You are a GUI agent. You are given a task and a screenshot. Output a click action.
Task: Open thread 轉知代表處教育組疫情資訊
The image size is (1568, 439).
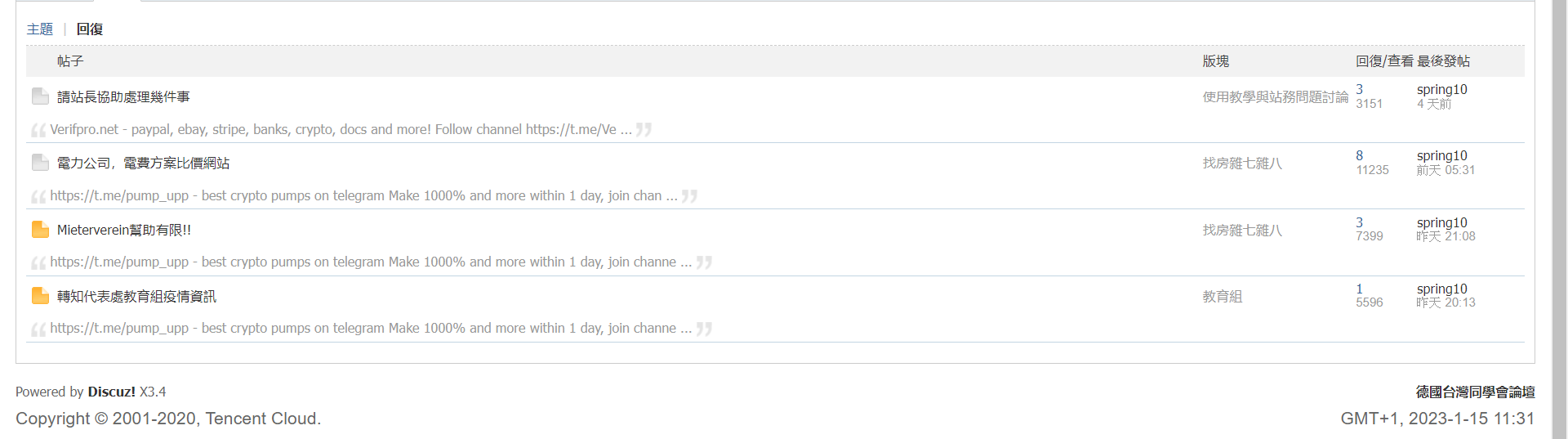click(x=136, y=297)
